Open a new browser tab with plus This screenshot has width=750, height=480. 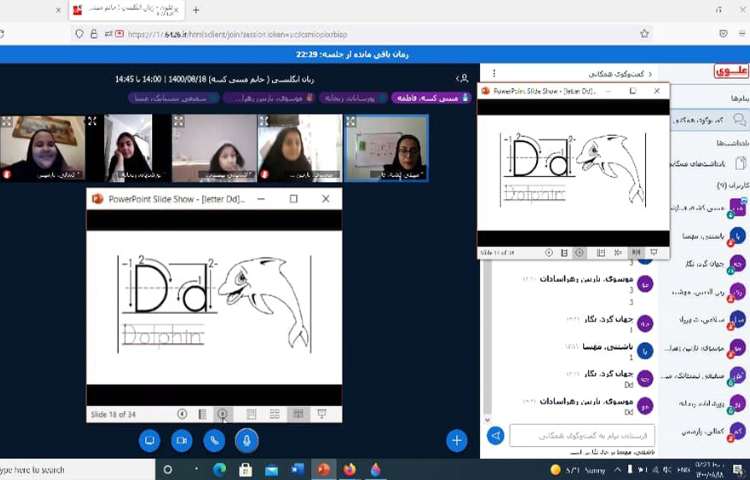(196, 10)
